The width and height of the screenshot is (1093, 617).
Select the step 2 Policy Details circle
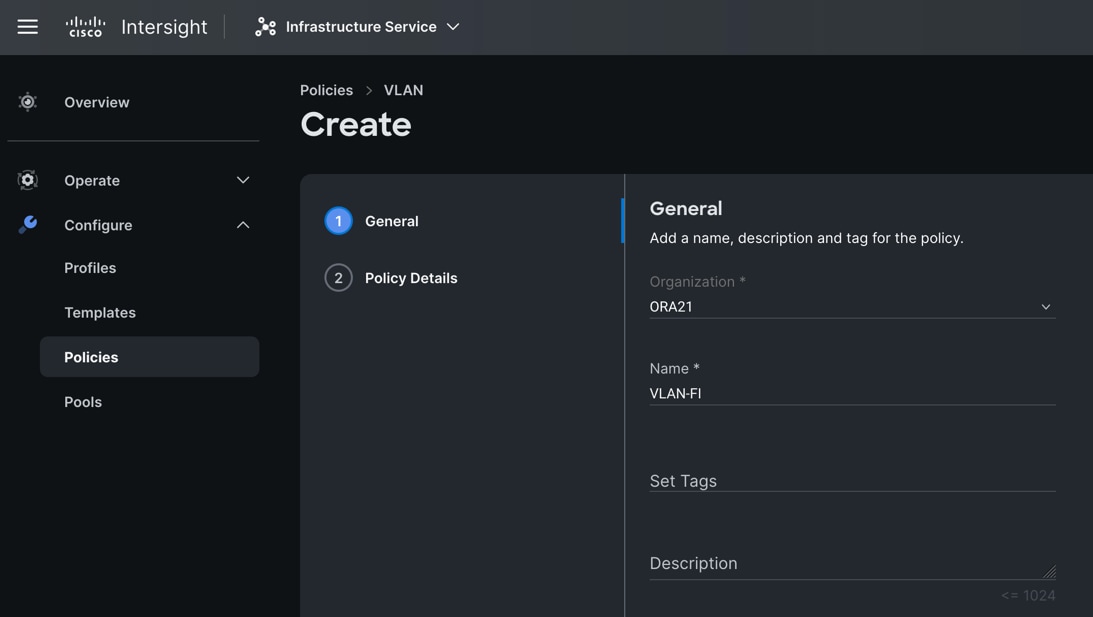coord(338,278)
